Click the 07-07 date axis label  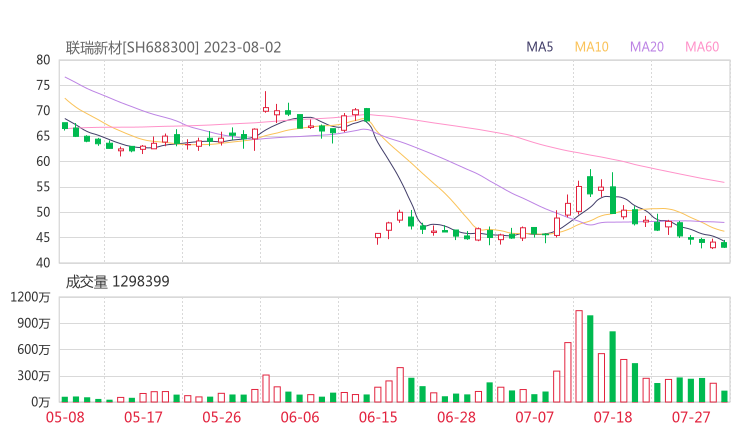(x=534, y=417)
